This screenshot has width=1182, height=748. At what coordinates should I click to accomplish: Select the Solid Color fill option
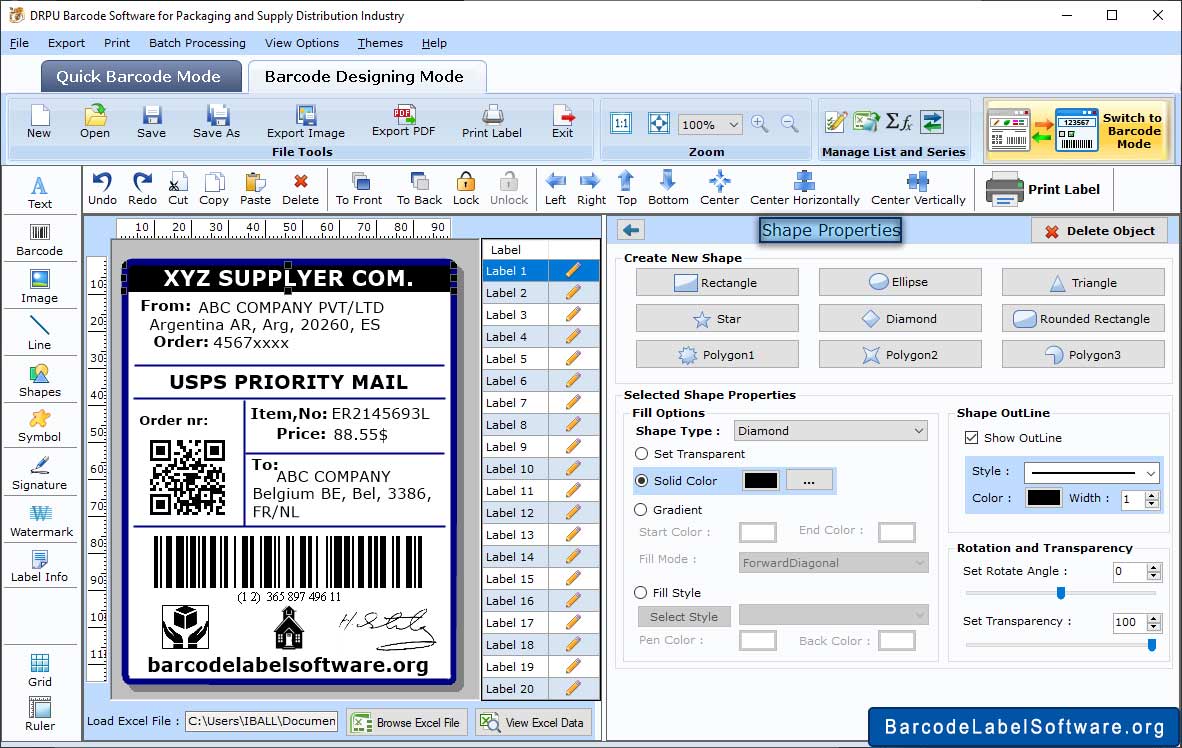coord(642,480)
